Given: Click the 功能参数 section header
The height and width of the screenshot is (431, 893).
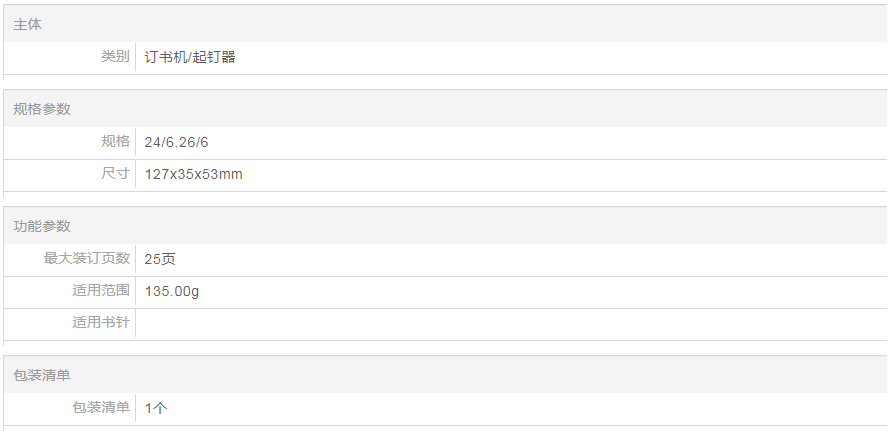Looking at the screenshot, I should (42, 226).
